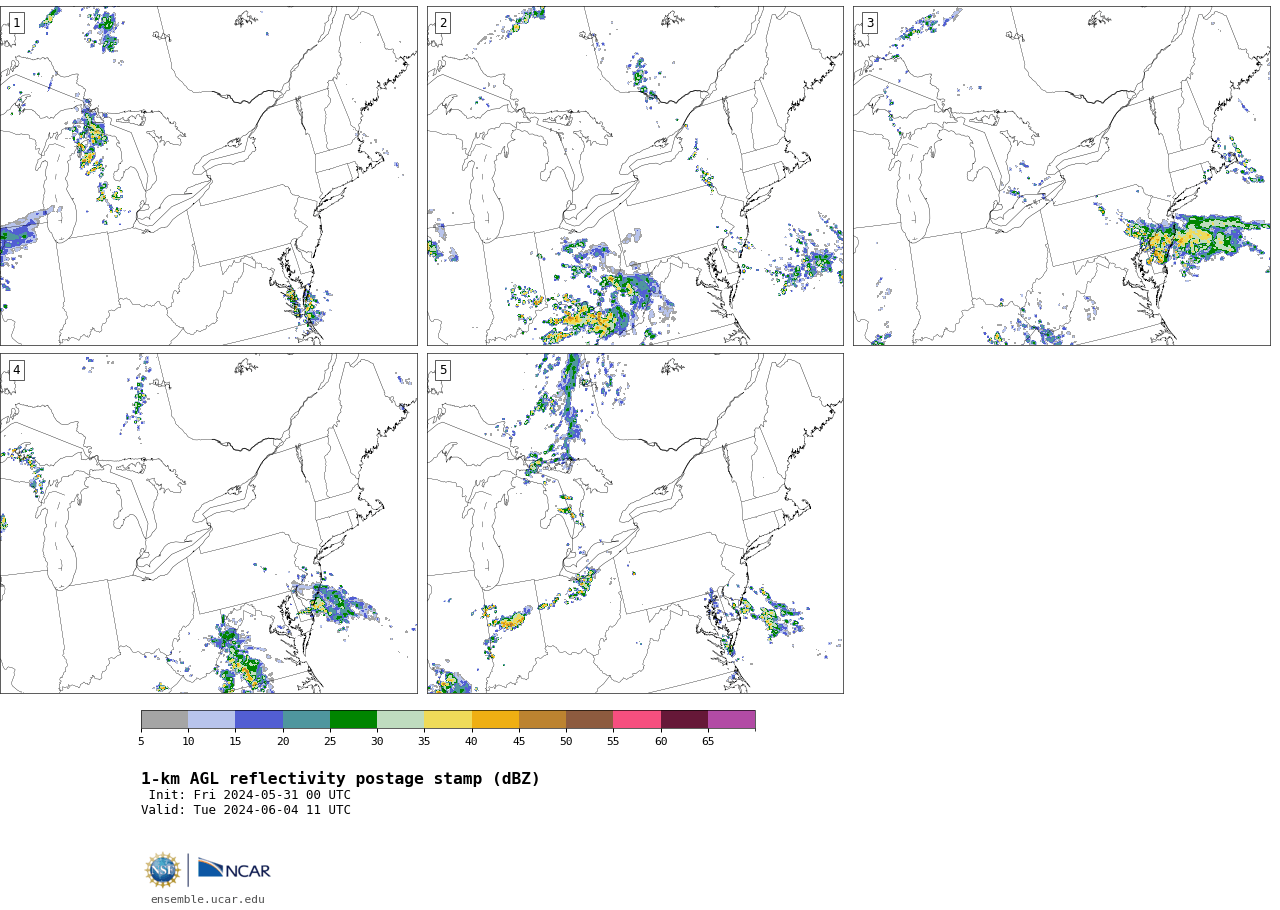Click colorbar tick label '65'
This screenshot has width=1280, height=910.
point(708,741)
